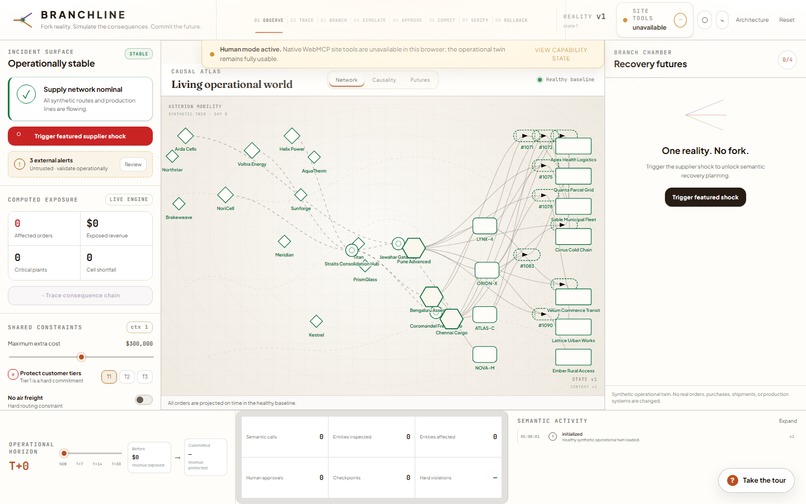Go to the 04 Simulate step
The width and height of the screenshot is (806, 504).
370,20
